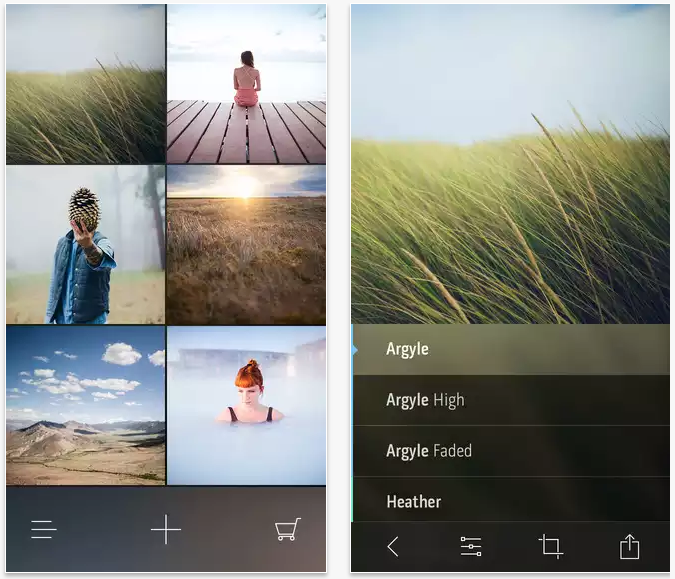Viewport: 675px width, 579px height.
Task: Select the pinecone portrait photo
Action: [85, 245]
